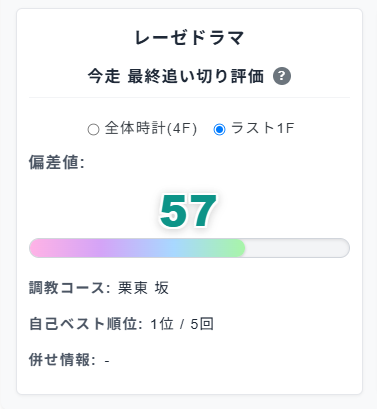Click the 1位 / 5回 ranking value
The width and height of the screenshot is (377, 409).
[x=182, y=324]
